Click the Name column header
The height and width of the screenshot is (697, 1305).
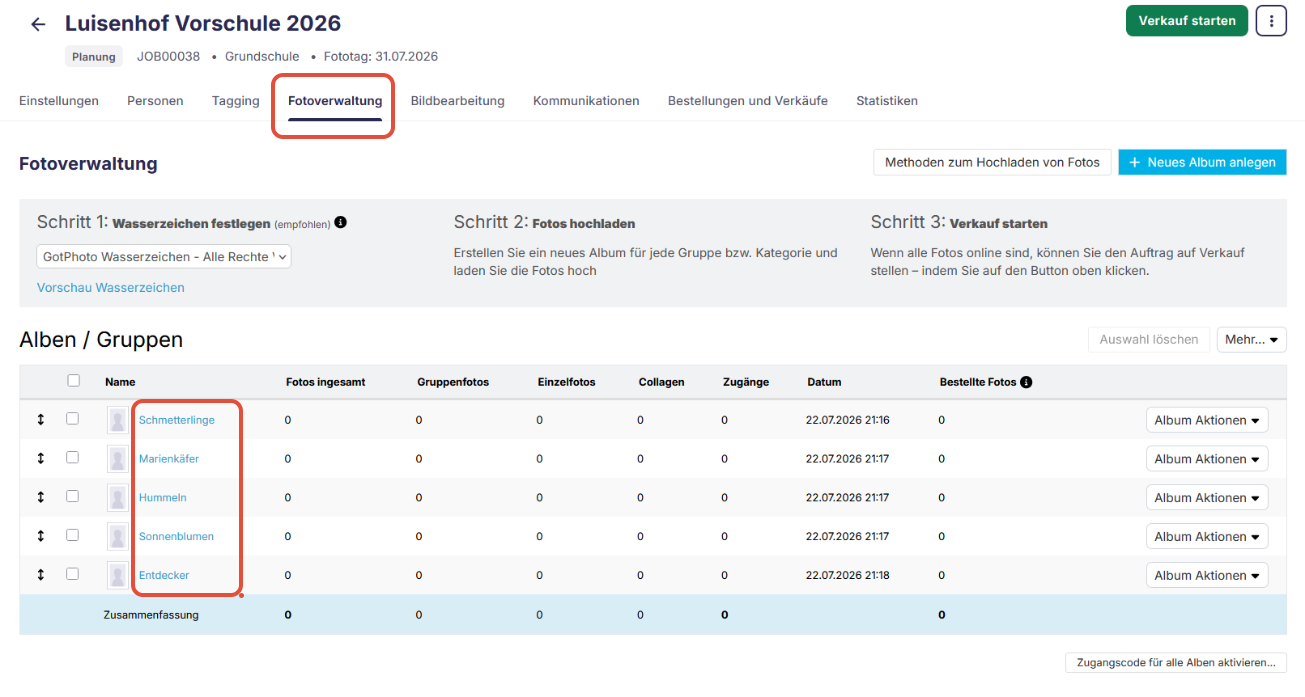tap(120, 382)
